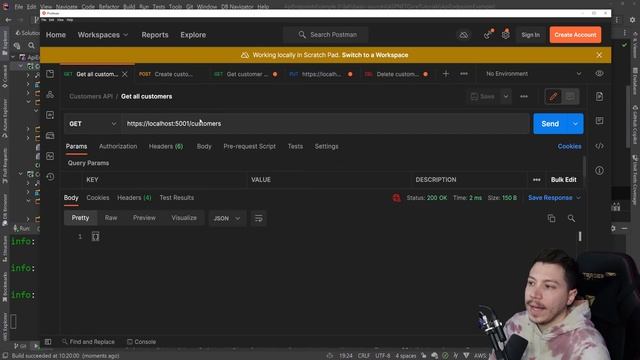
Task: Click the Switch to a Workspace link
Action: click(375, 55)
